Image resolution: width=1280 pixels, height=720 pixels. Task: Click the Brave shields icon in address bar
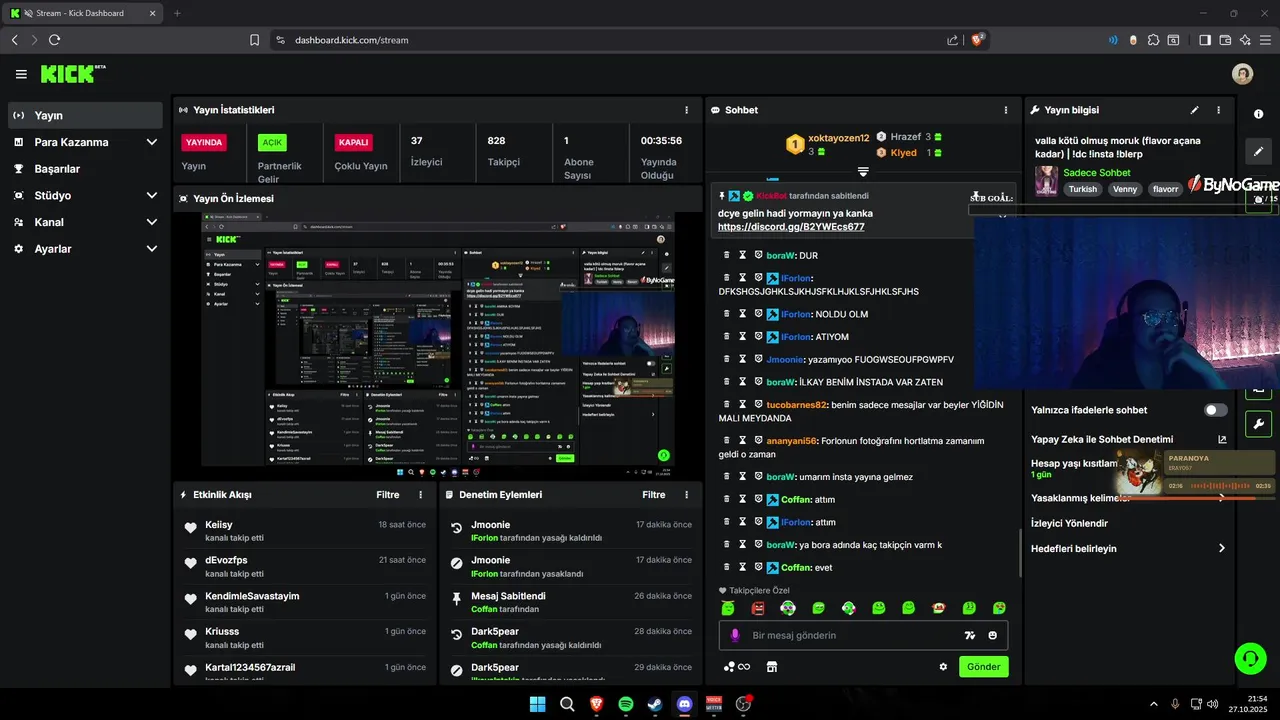tap(978, 40)
